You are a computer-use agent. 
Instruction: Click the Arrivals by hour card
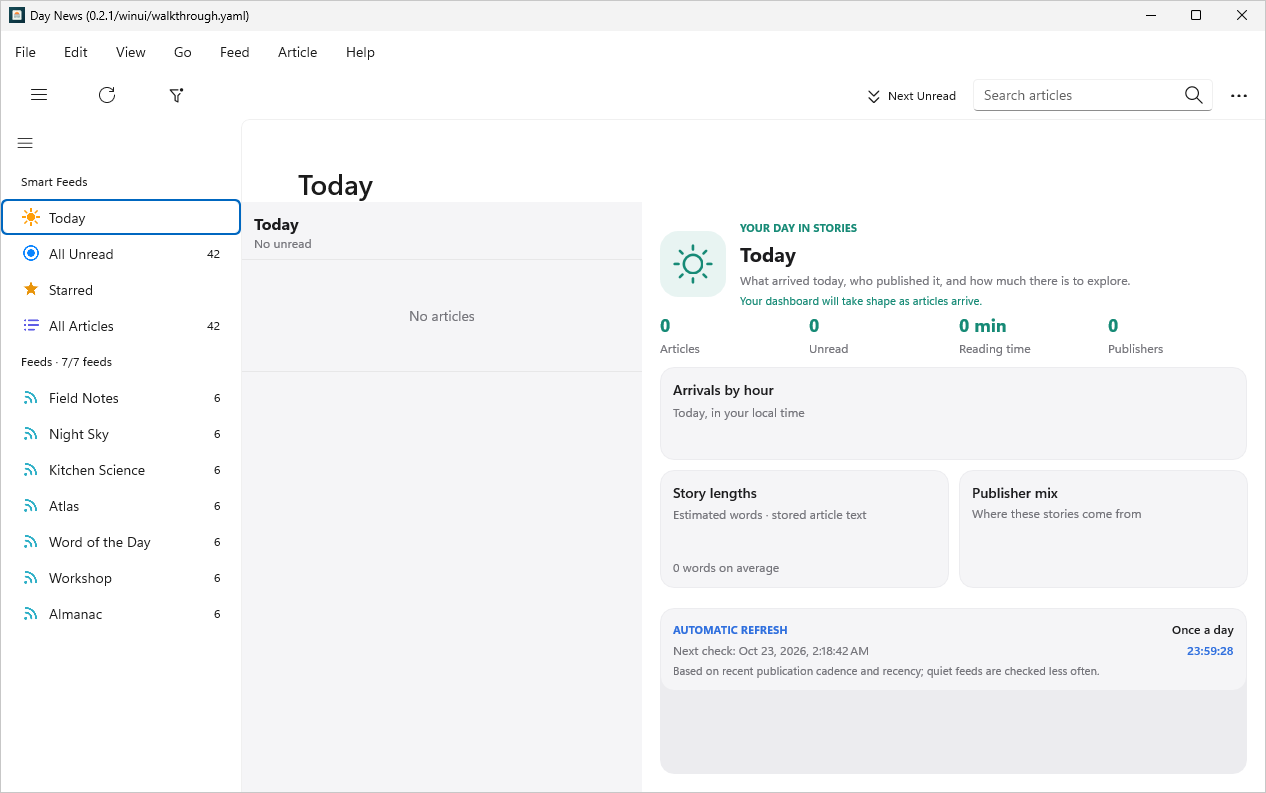953,413
